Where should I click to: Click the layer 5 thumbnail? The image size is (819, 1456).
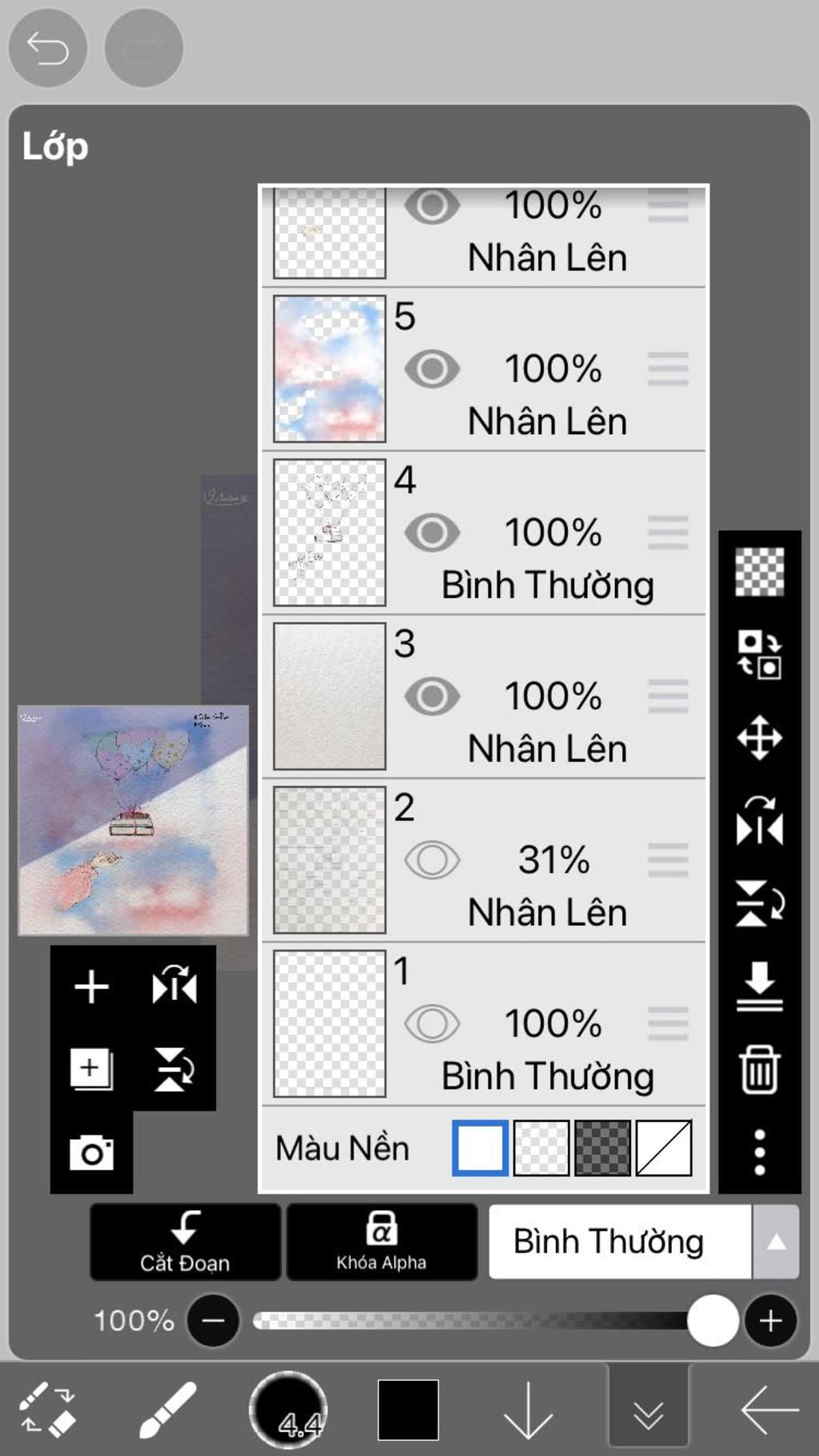(330, 369)
